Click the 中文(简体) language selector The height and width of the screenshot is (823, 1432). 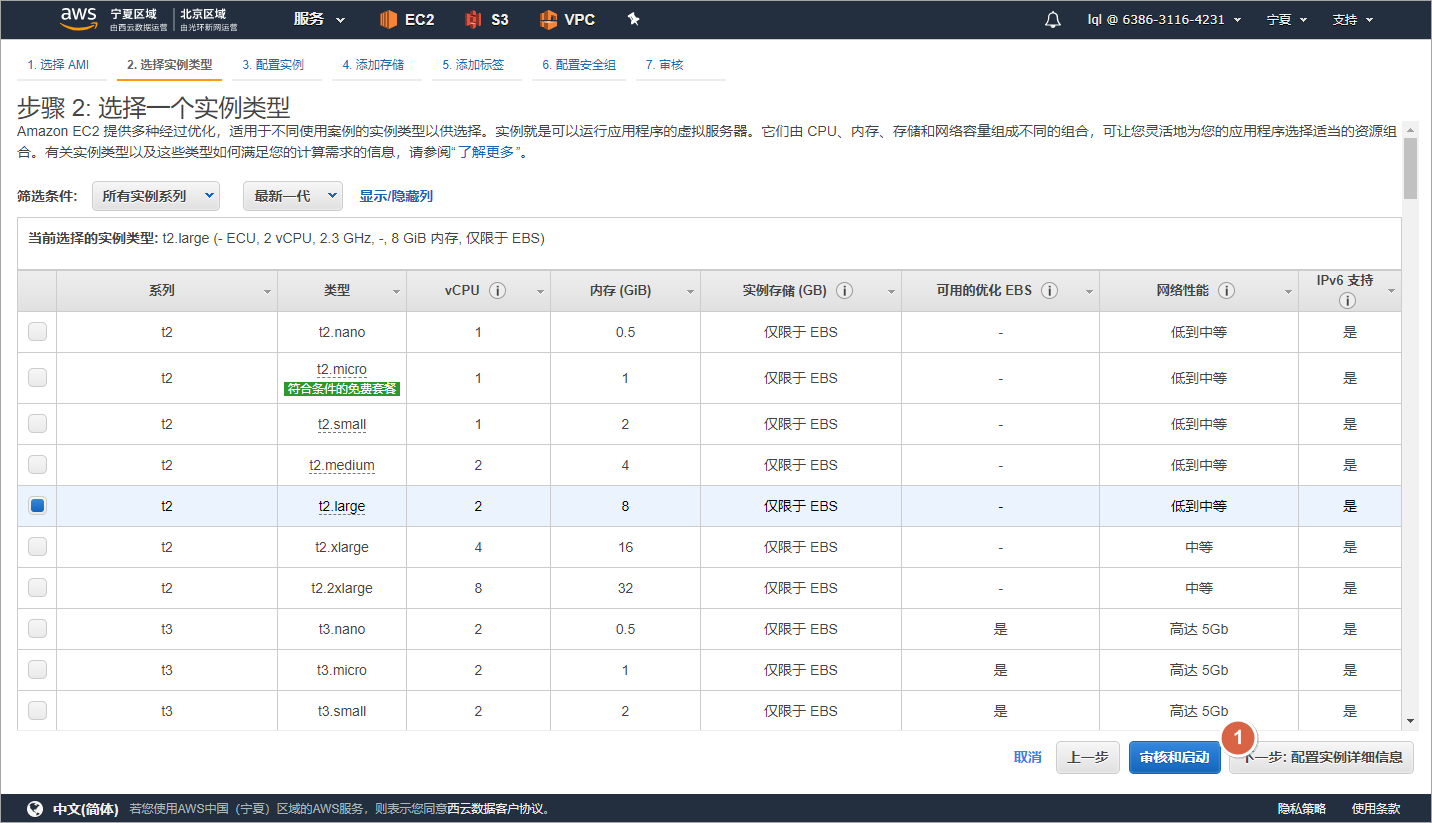[85, 809]
